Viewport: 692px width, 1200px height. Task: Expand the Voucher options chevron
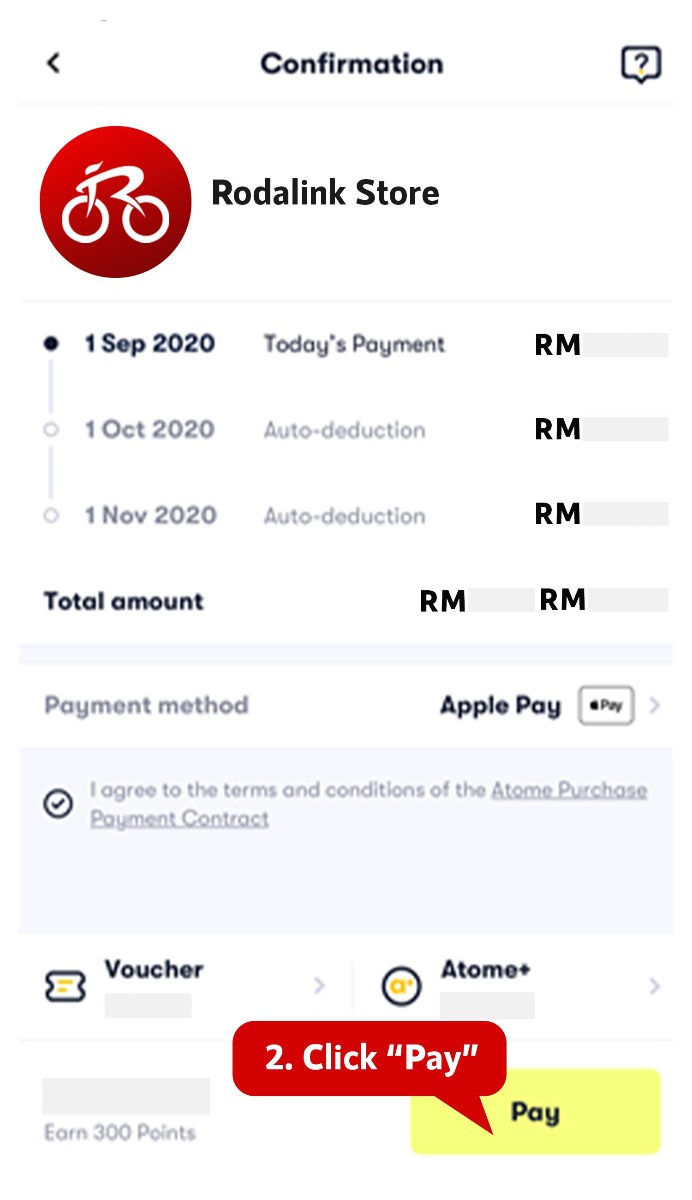pos(319,987)
